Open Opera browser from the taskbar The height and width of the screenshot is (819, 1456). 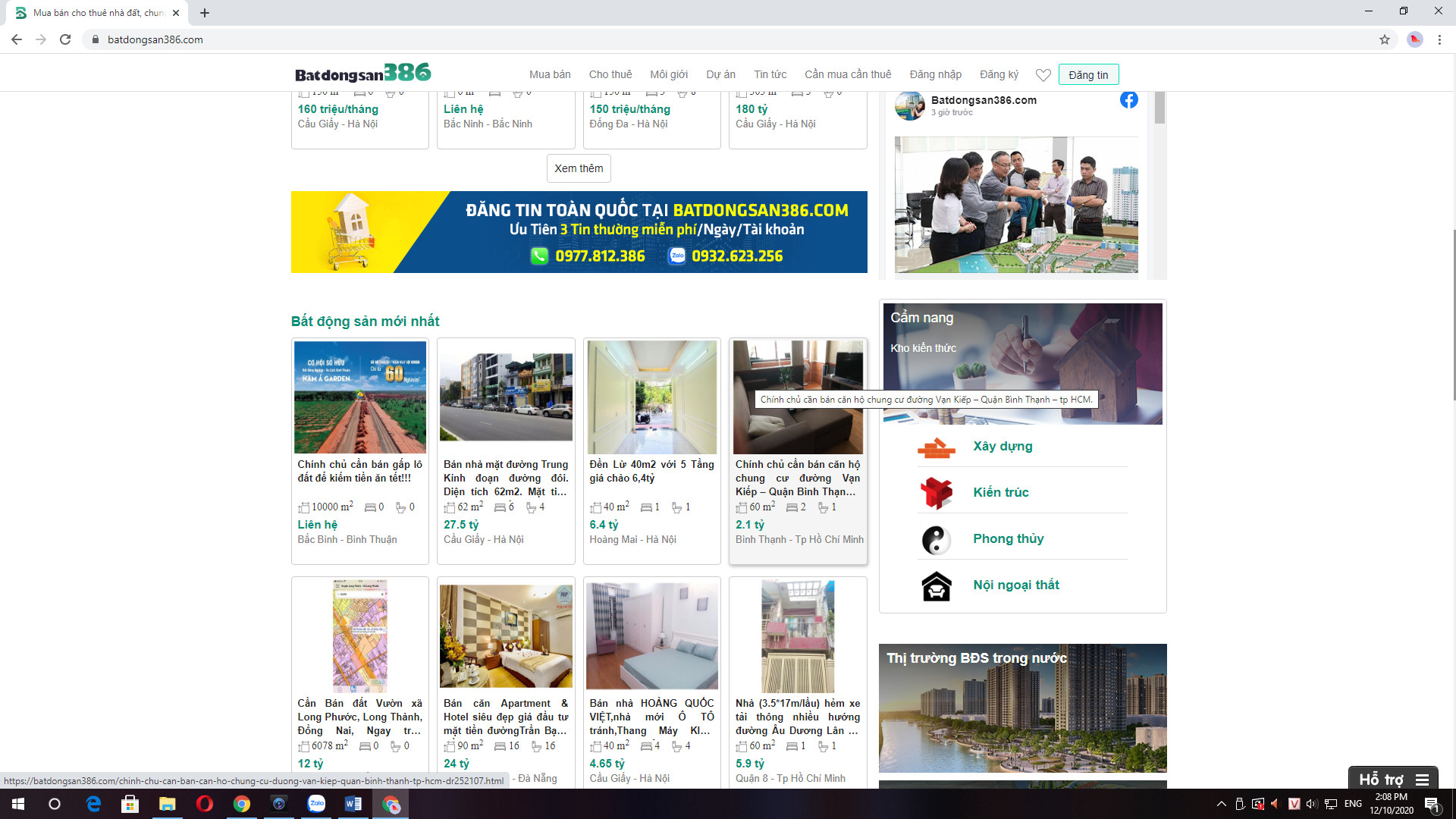[204, 804]
